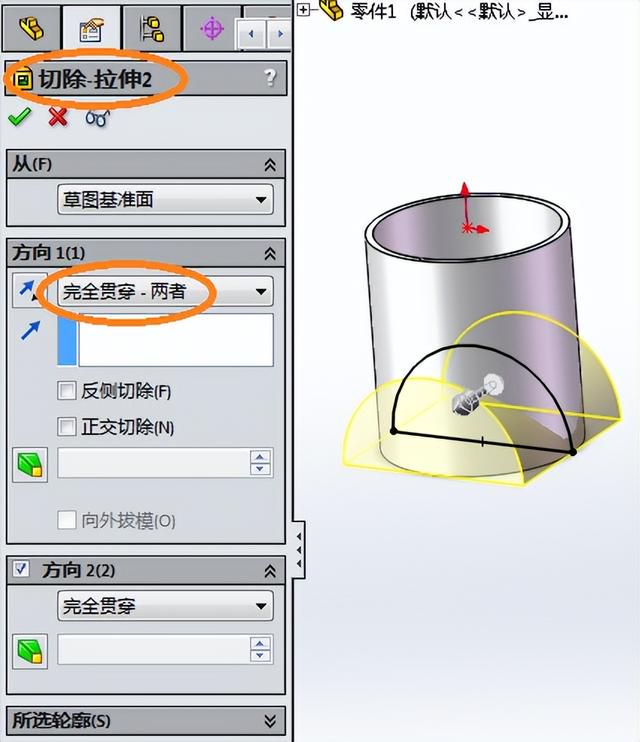Cancel the feature with red X
Image resolution: width=640 pixels, height=742 pixels.
click(x=58, y=117)
